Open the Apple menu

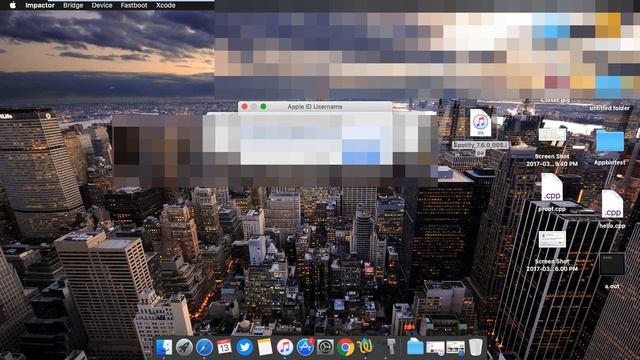13,5
